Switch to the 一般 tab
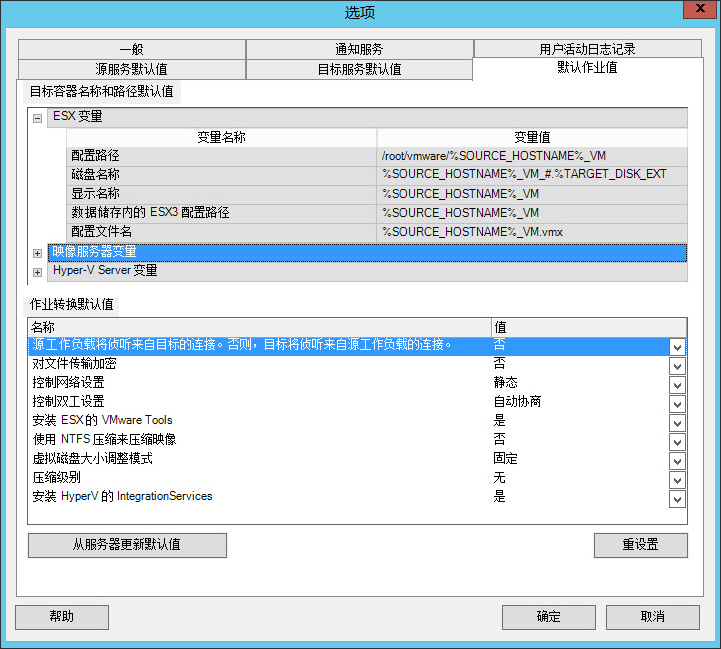The height and width of the screenshot is (649, 721). click(x=131, y=49)
